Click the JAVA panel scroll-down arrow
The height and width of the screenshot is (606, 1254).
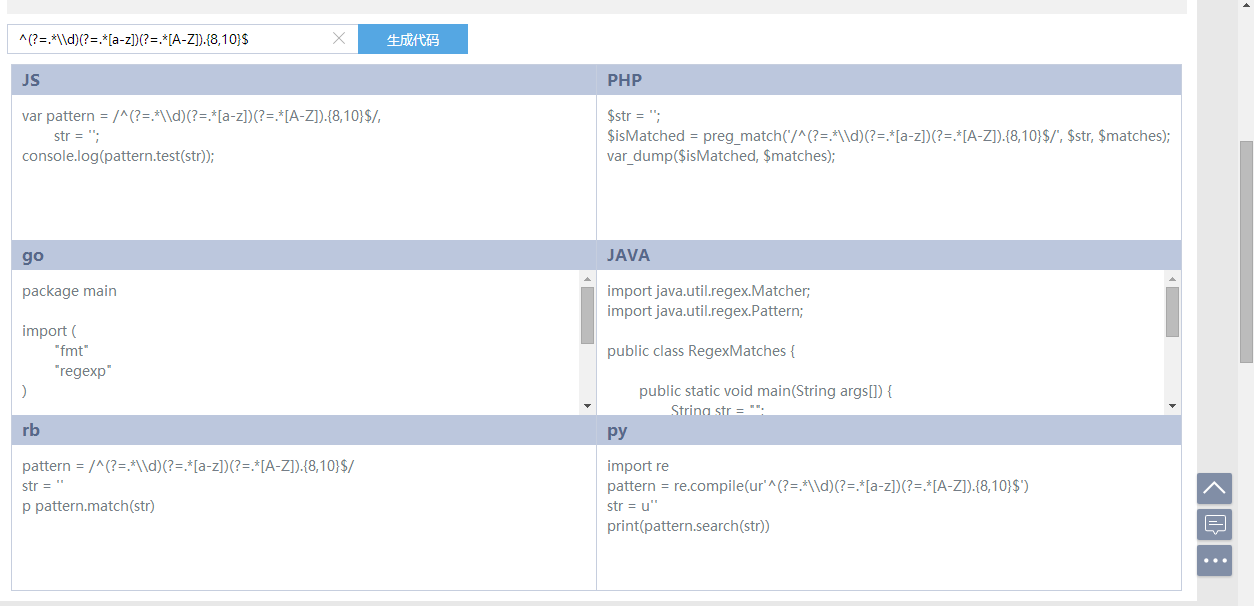(1172, 406)
